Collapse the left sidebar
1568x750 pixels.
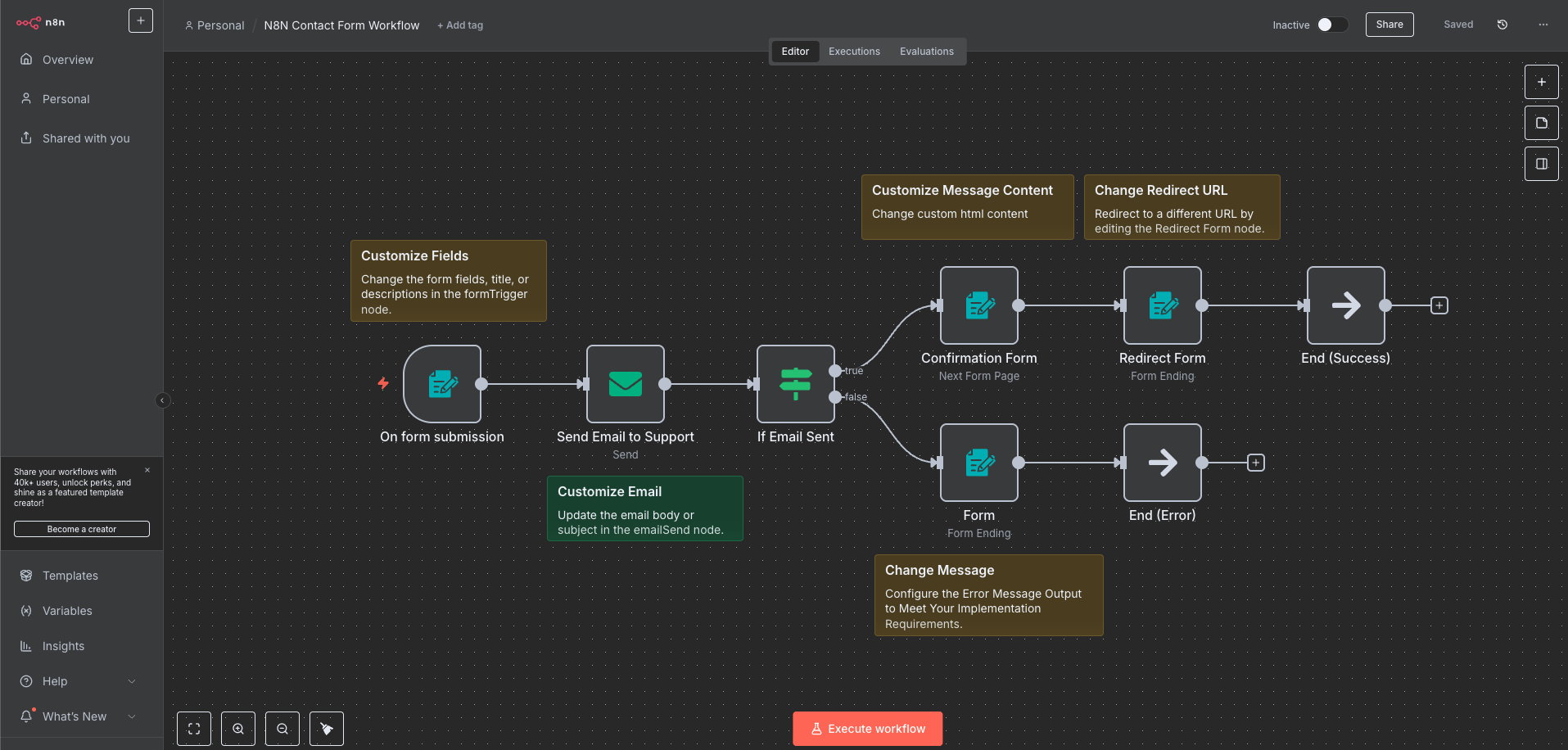point(162,400)
